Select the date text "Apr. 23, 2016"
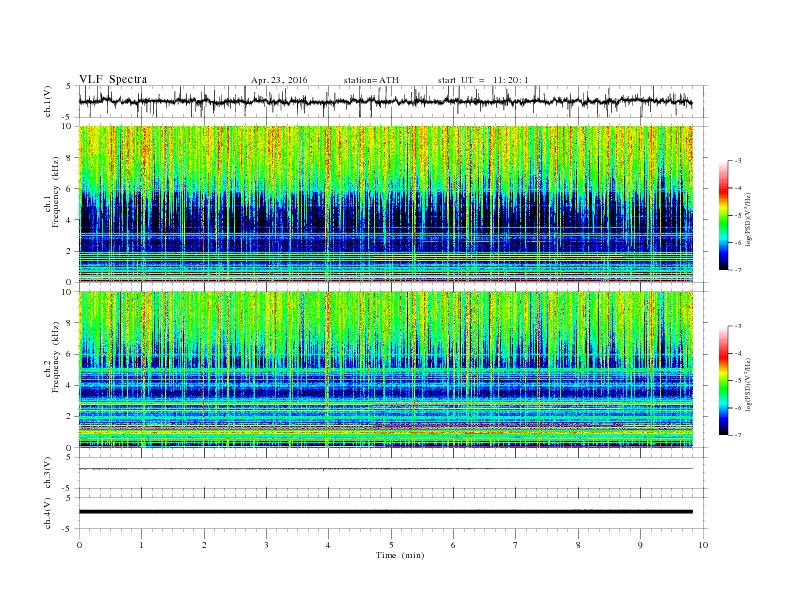 coord(279,80)
